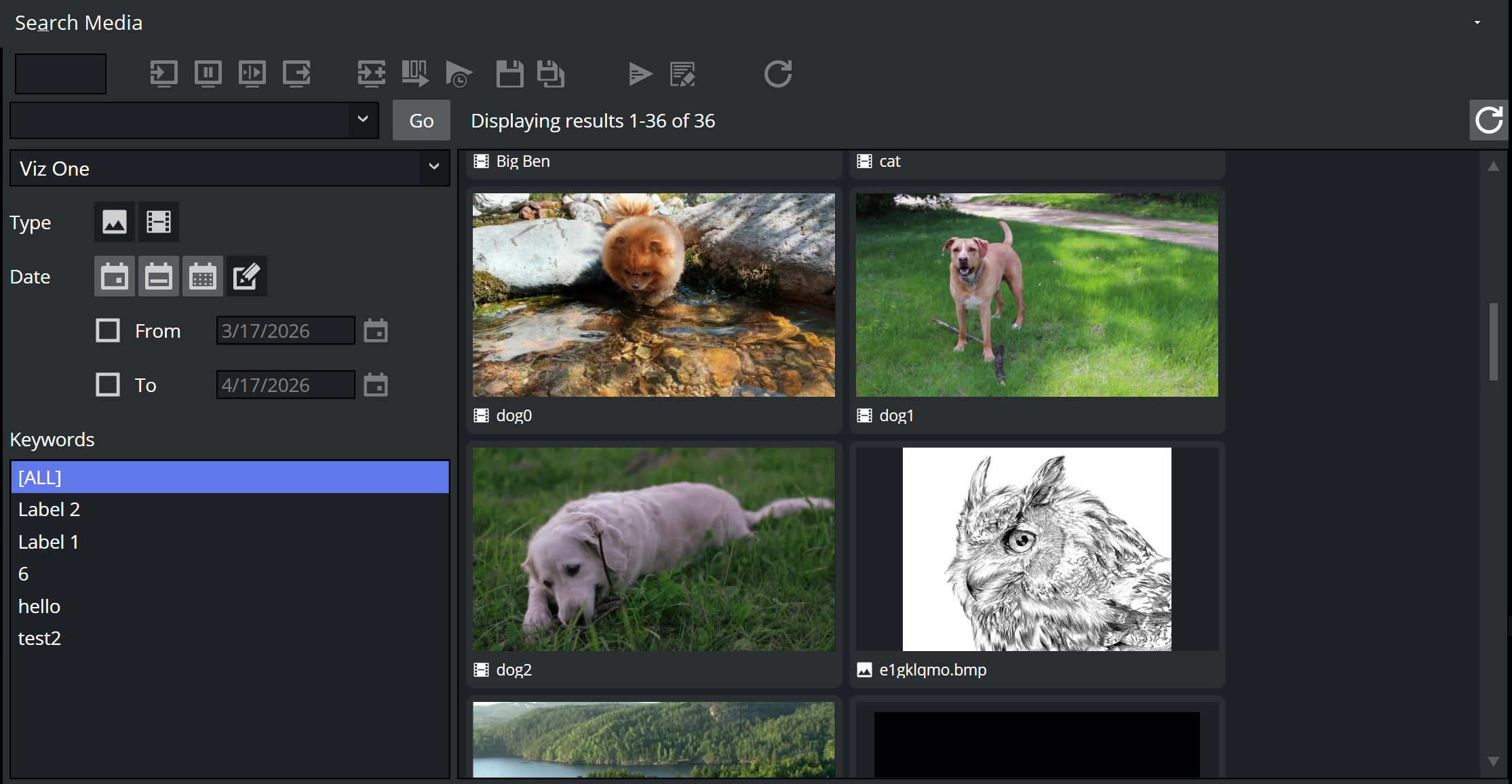The width and height of the screenshot is (1512, 784).
Task: Expand the Viz One source dropdown
Action: (434, 168)
